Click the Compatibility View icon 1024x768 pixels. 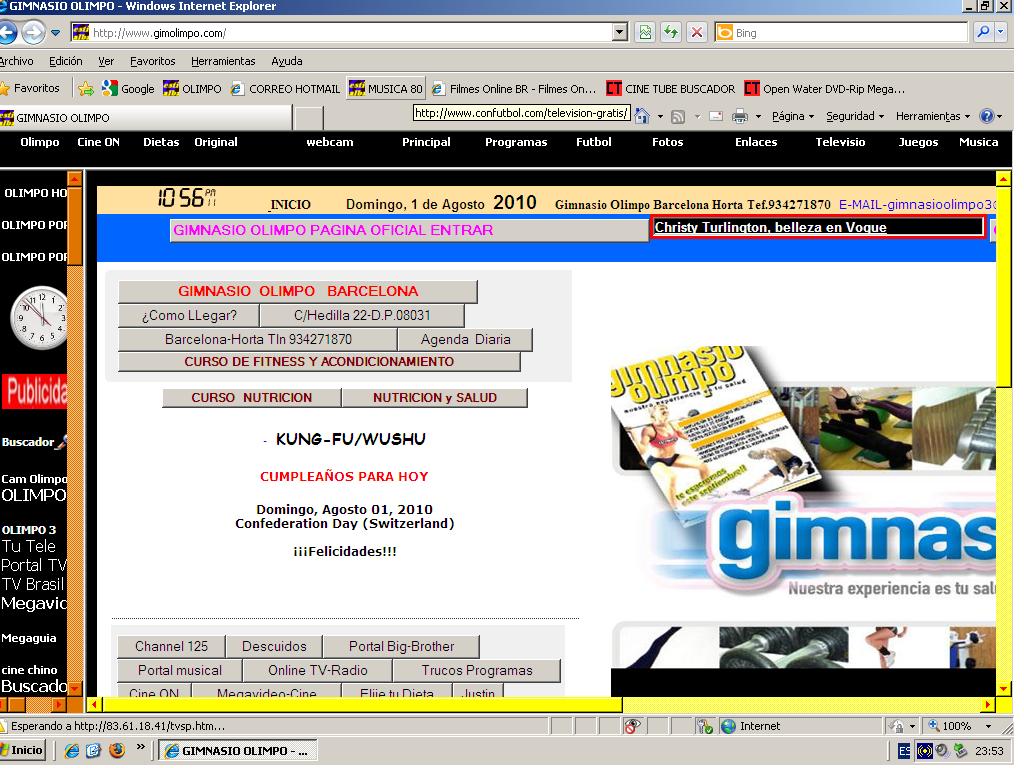tap(646, 33)
